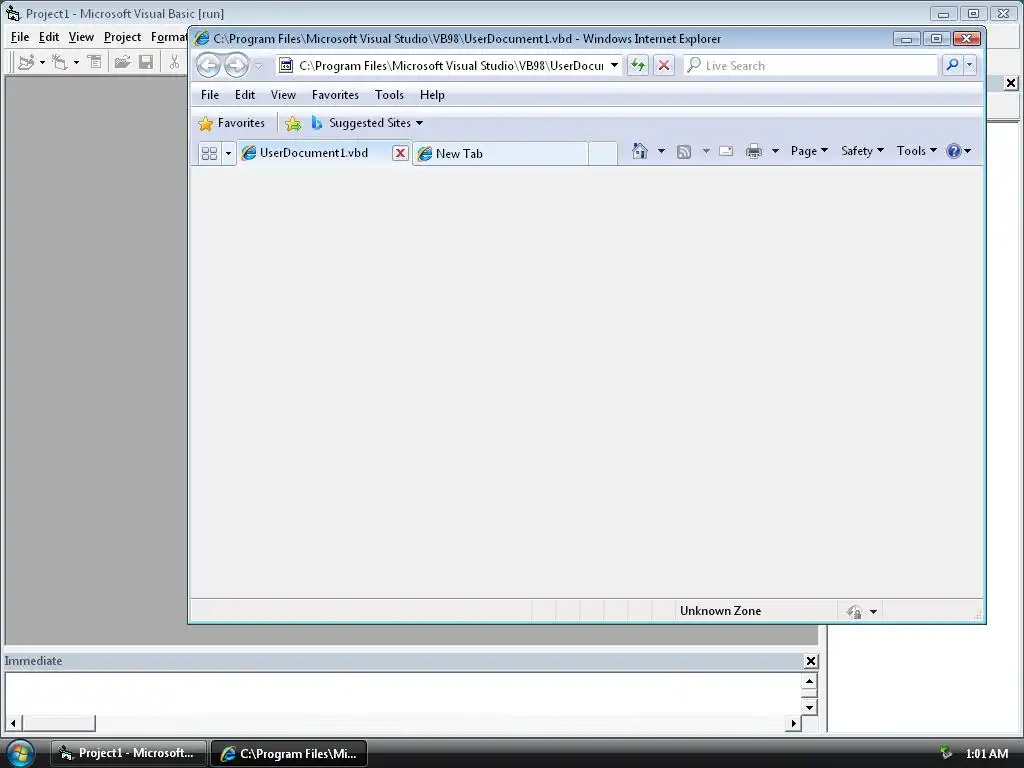
Task: Click the Help question mark icon
Action: [x=953, y=151]
